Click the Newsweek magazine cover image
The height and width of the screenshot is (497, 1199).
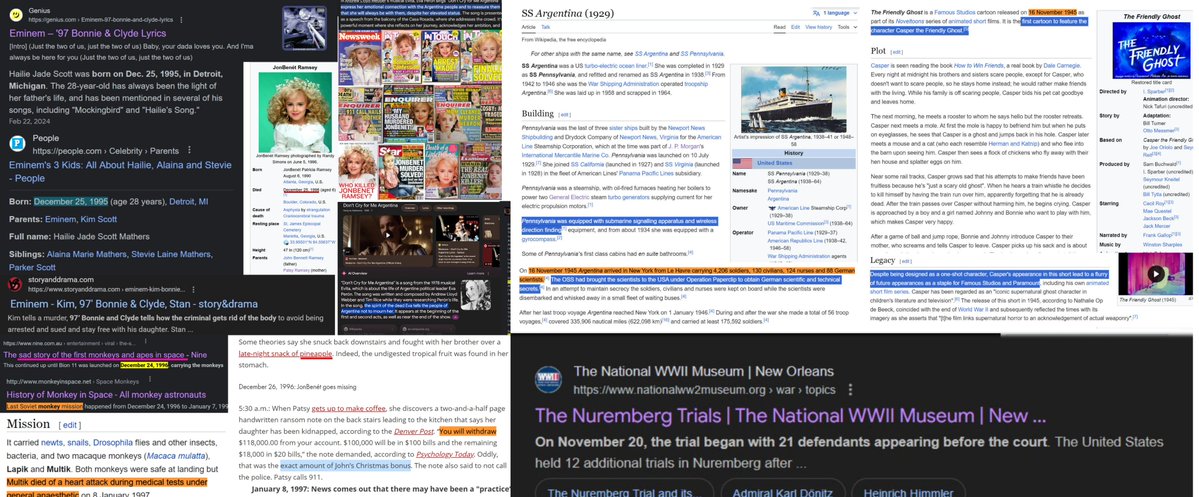click(x=360, y=59)
